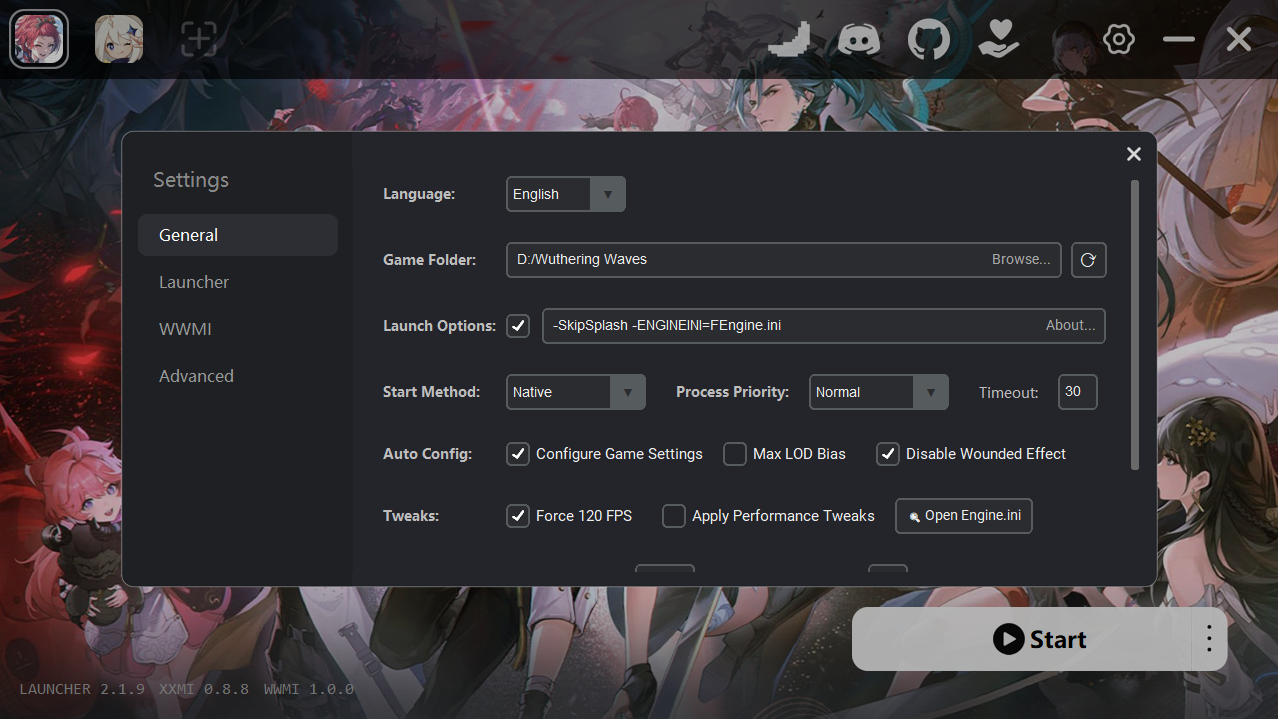Viewport: 1278px width, 719px height.
Task: Open the Language dropdown
Action: point(566,194)
